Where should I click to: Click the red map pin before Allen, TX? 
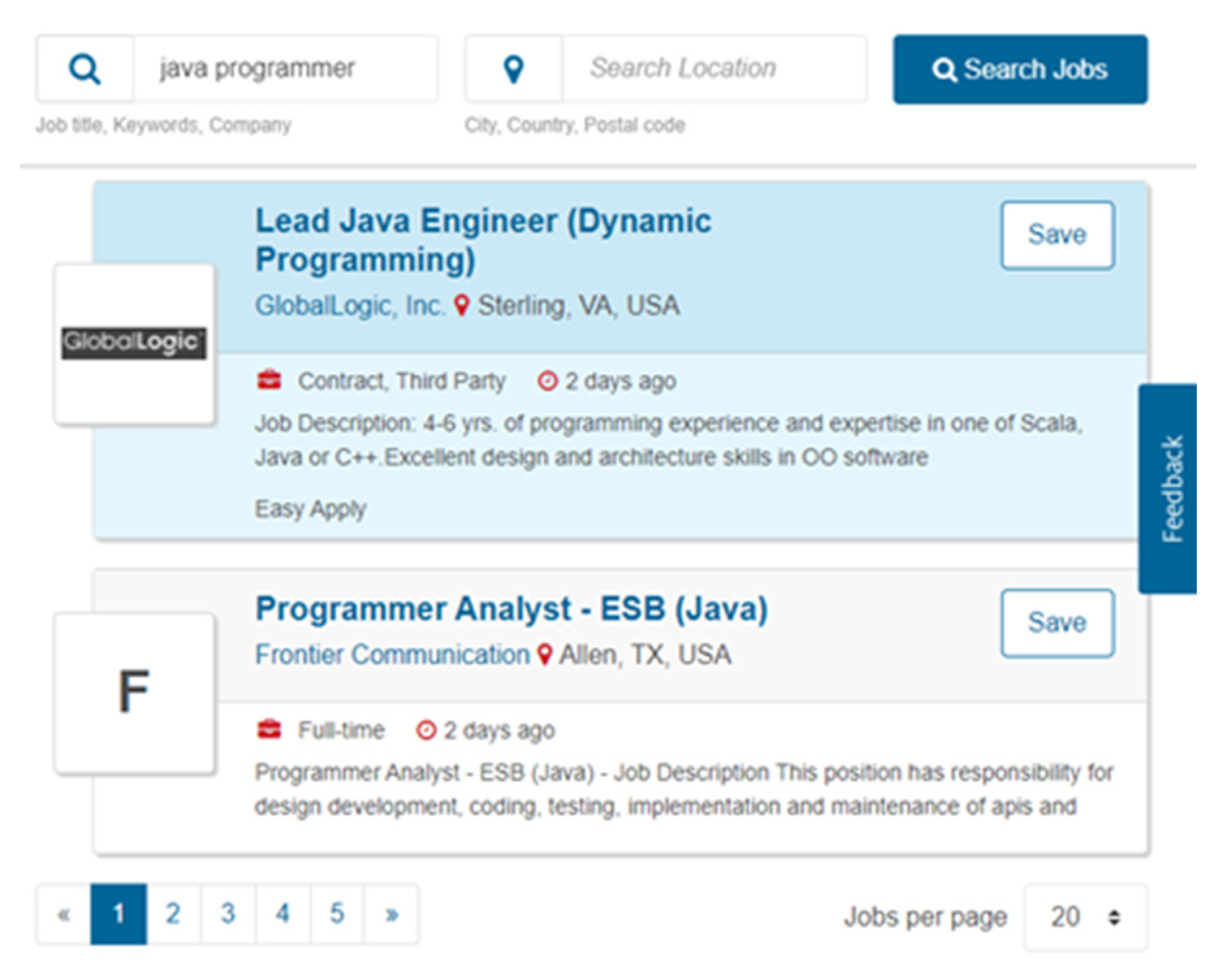click(x=545, y=654)
